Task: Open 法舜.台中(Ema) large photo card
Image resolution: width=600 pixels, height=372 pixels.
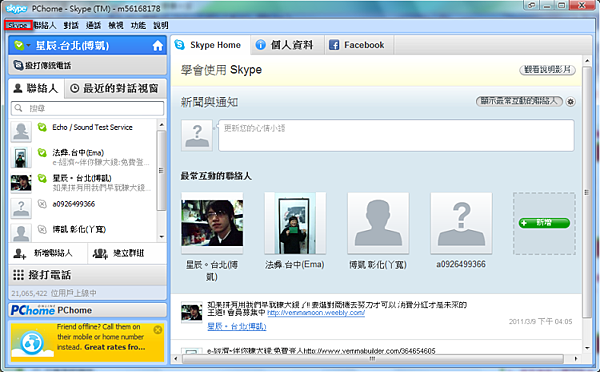Action: [295, 223]
